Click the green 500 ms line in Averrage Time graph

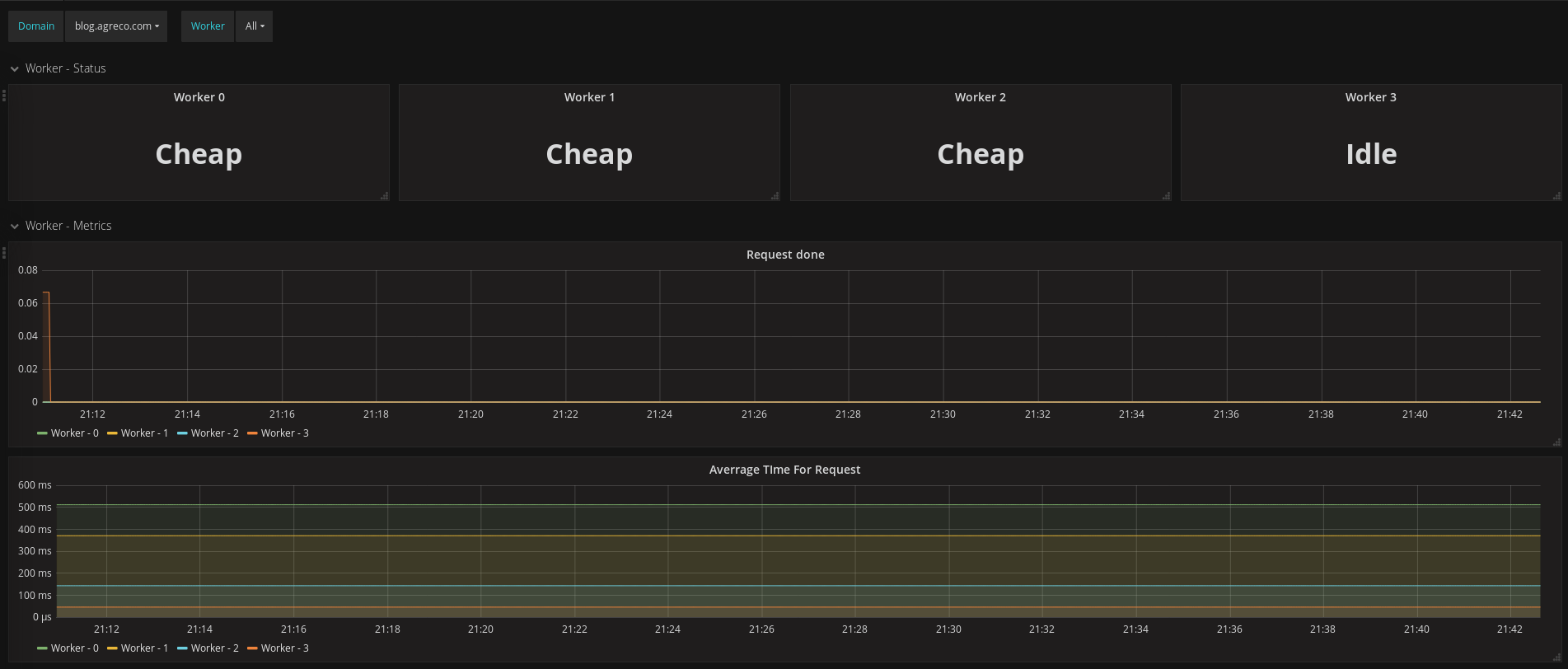tap(798, 505)
